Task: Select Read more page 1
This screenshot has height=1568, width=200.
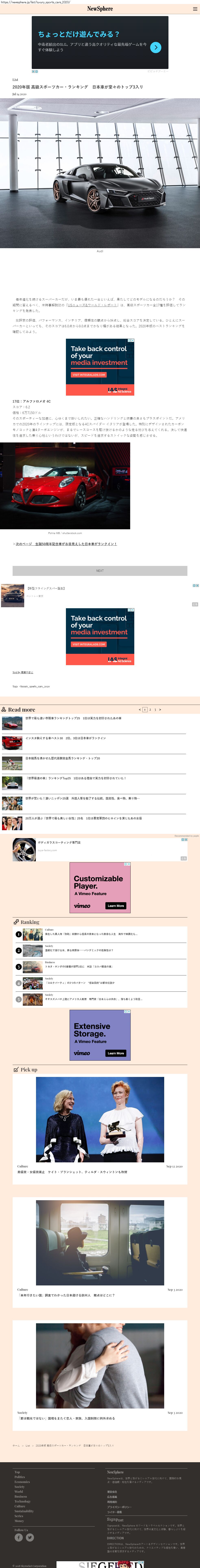Action: click(145, 710)
